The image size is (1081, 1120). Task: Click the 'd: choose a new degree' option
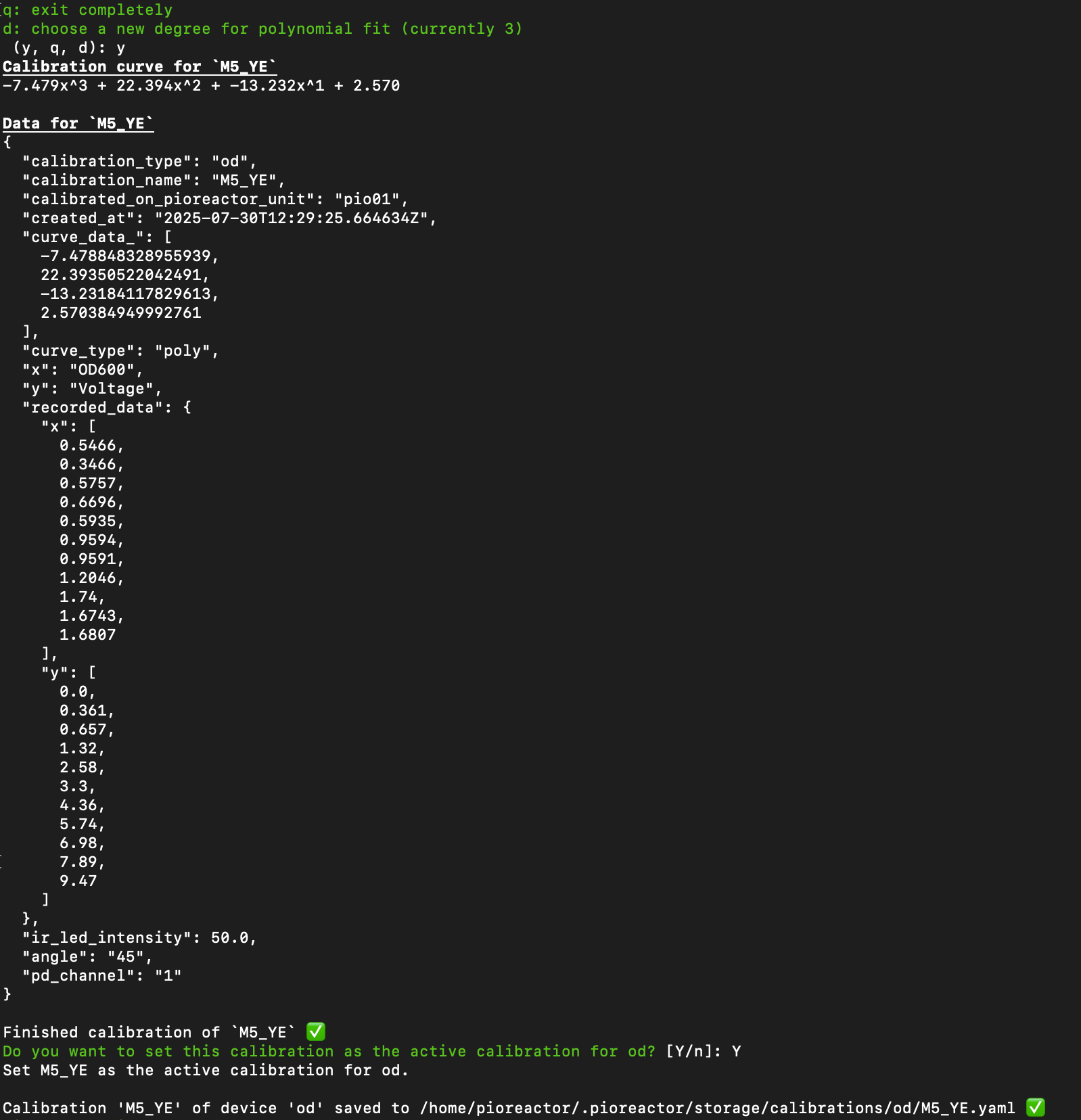pyautogui.click(x=262, y=28)
